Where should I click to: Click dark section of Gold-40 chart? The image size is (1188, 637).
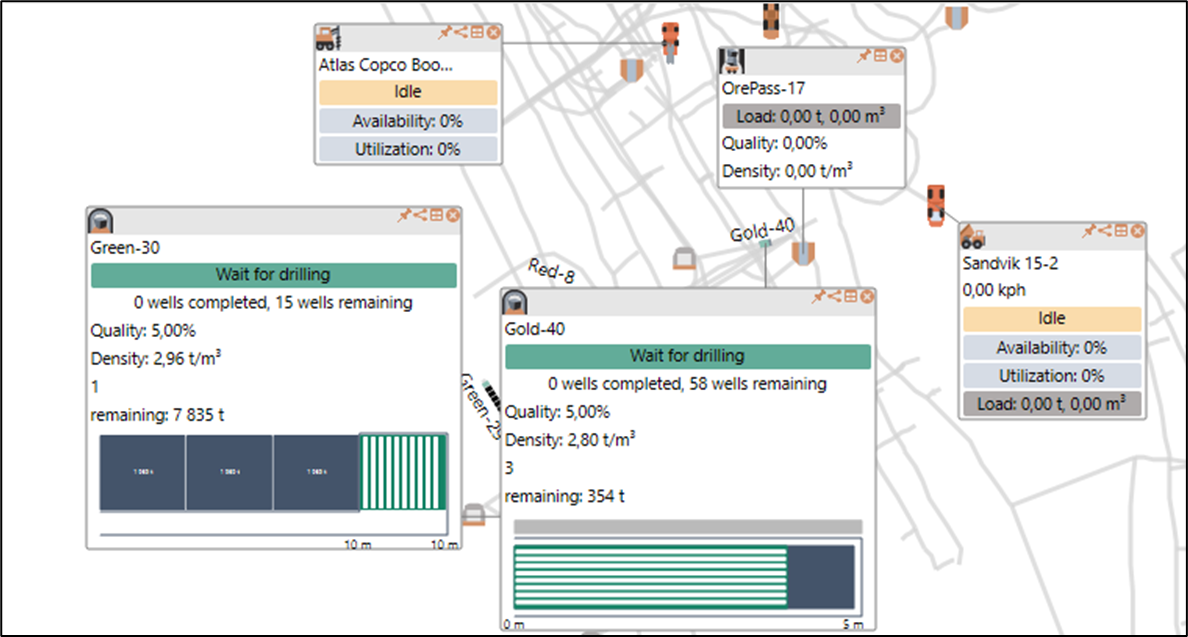pos(821,577)
